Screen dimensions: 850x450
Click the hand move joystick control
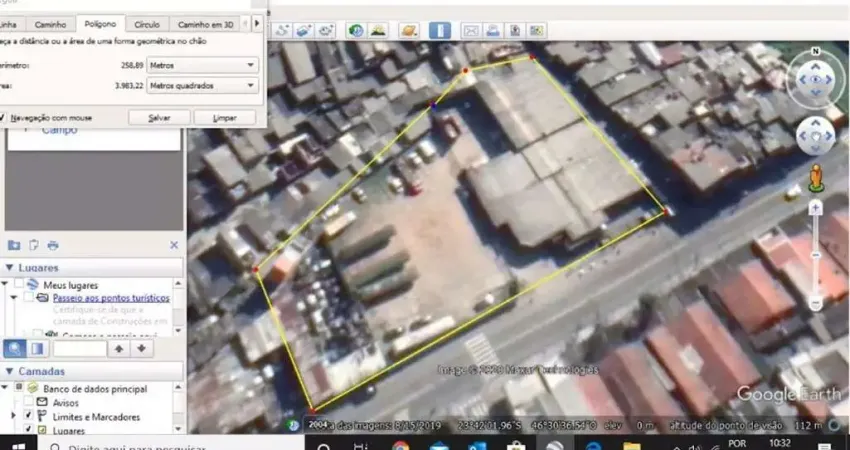pos(816,136)
